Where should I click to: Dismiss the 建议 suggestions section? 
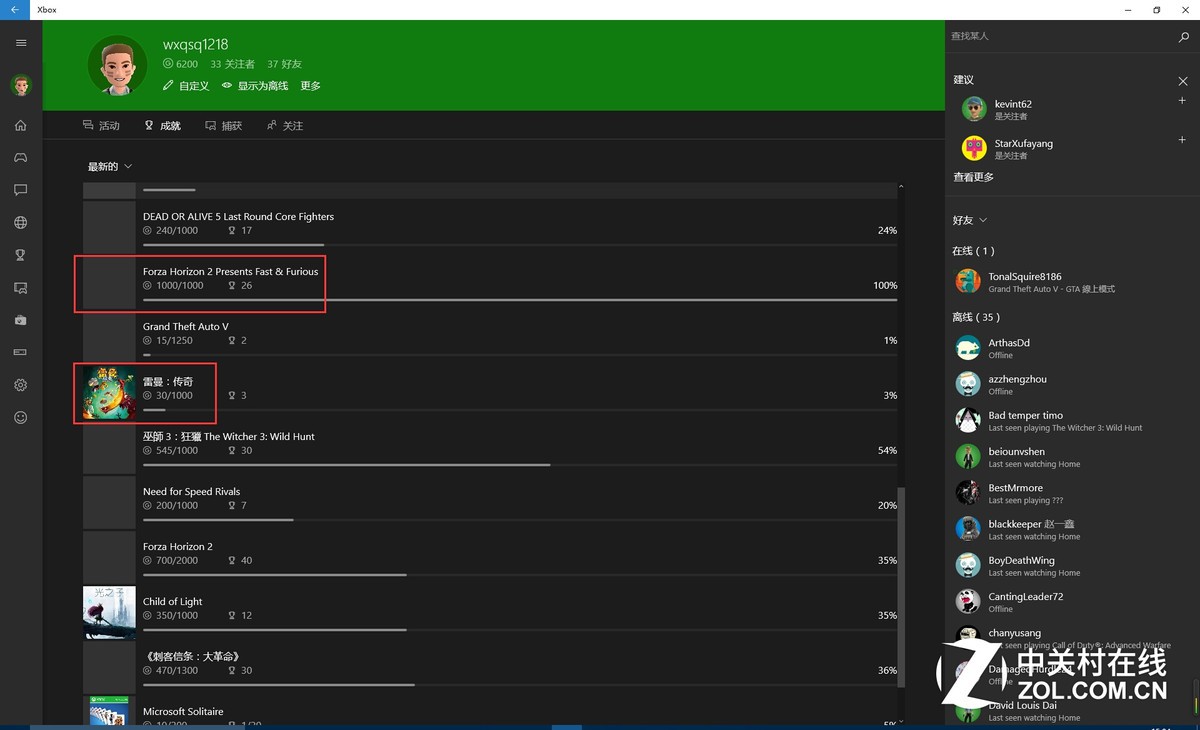point(1183,81)
